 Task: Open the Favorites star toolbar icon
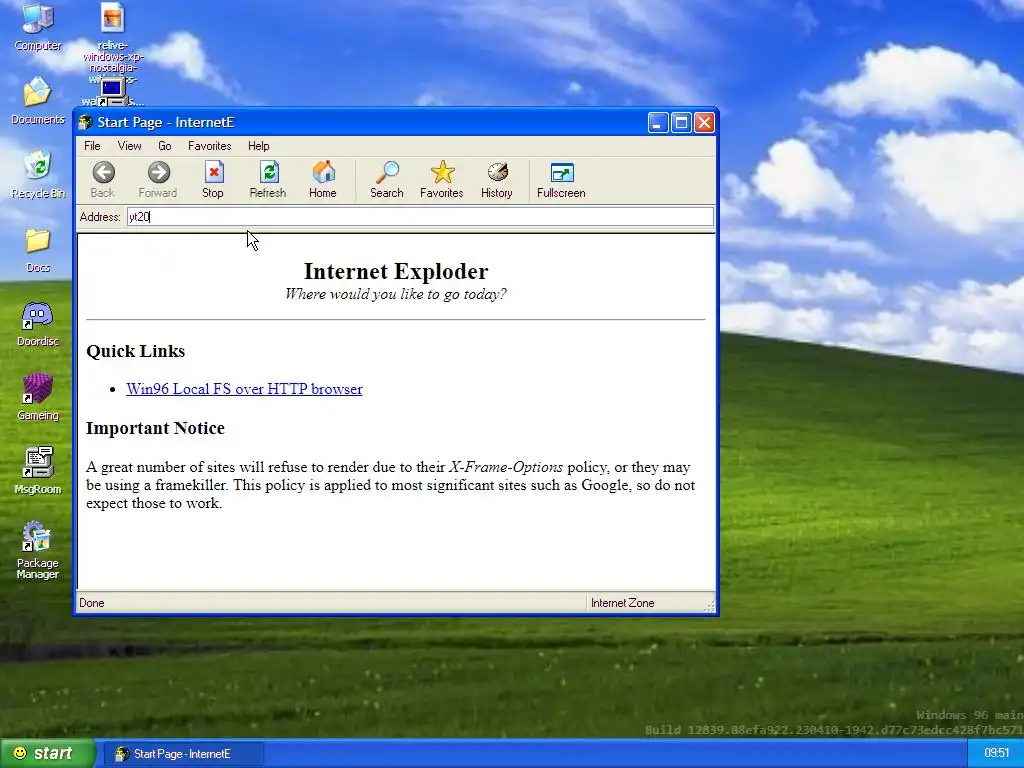point(441,180)
